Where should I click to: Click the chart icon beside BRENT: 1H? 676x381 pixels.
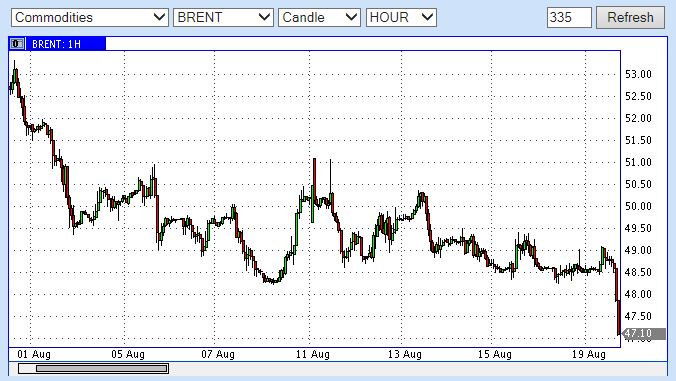[x=18, y=44]
